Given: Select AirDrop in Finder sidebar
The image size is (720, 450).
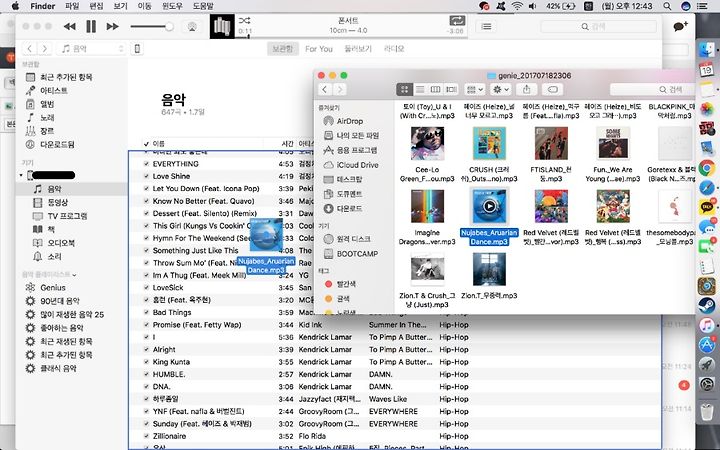Looking at the screenshot, I should (x=349, y=121).
